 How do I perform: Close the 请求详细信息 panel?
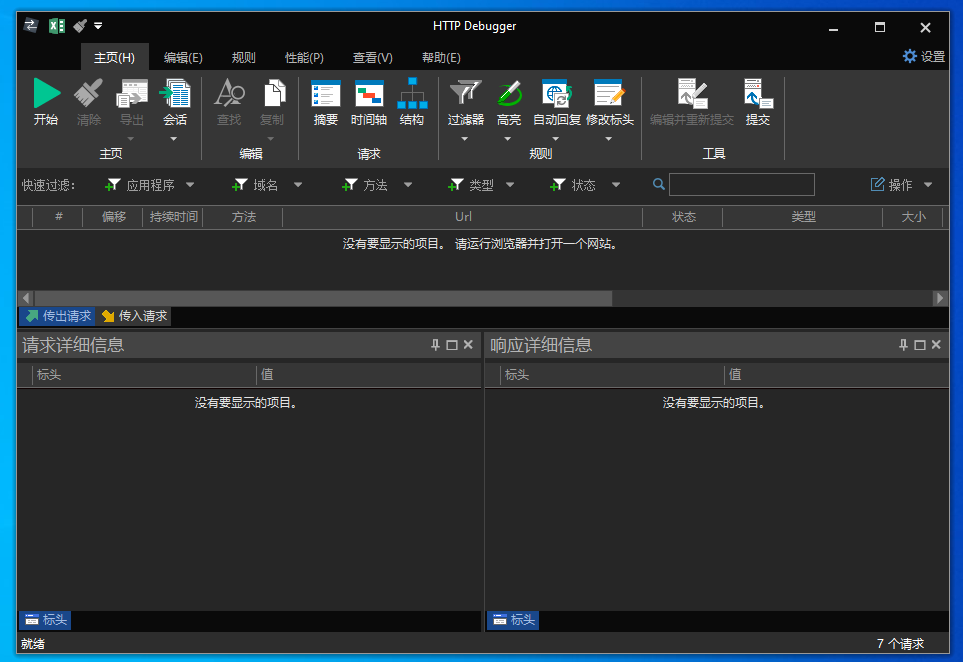[468, 345]
